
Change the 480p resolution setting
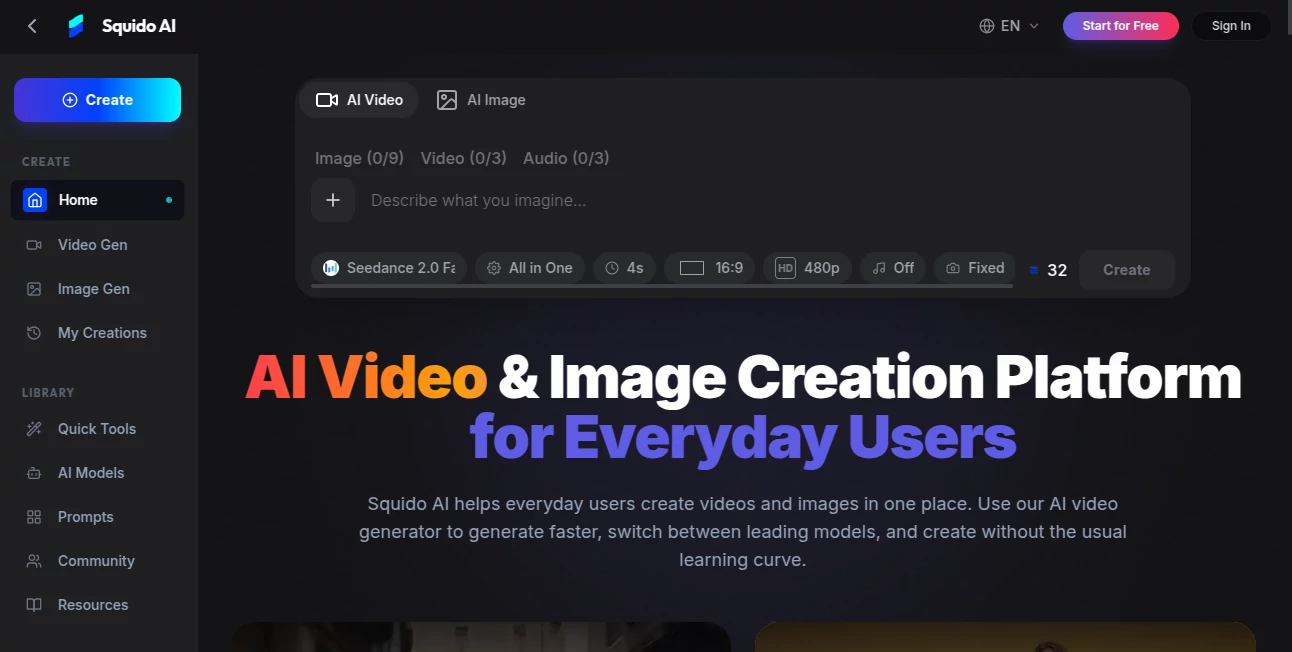[x=808, y=268]
